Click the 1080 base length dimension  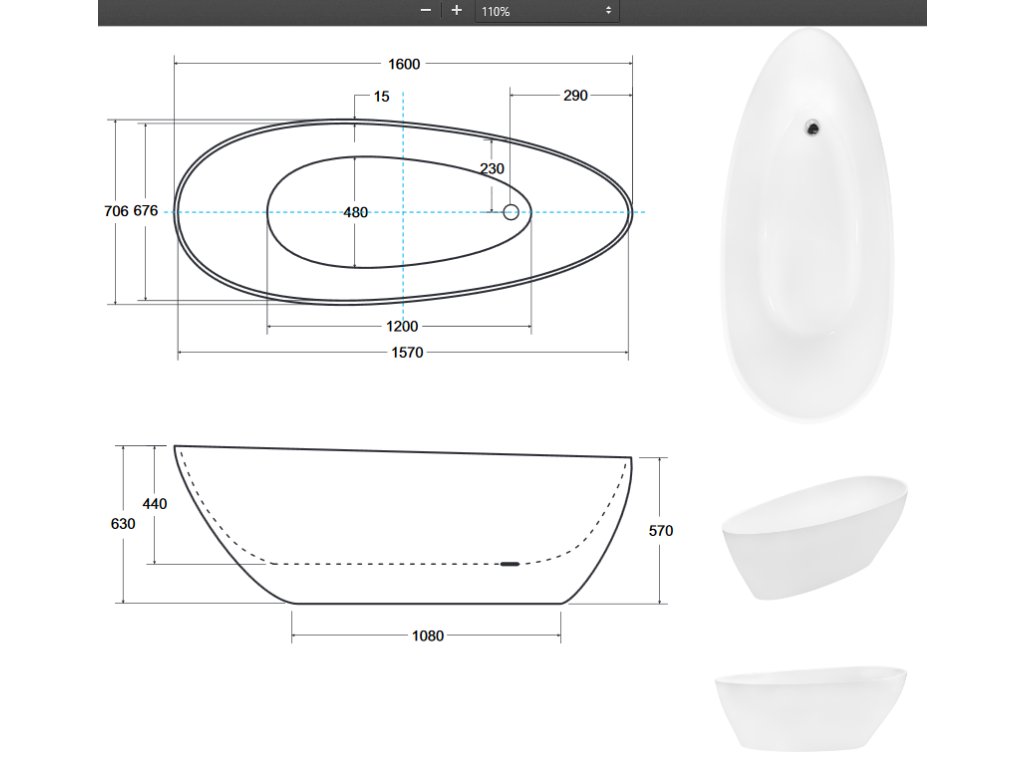(x=428, y=636)
